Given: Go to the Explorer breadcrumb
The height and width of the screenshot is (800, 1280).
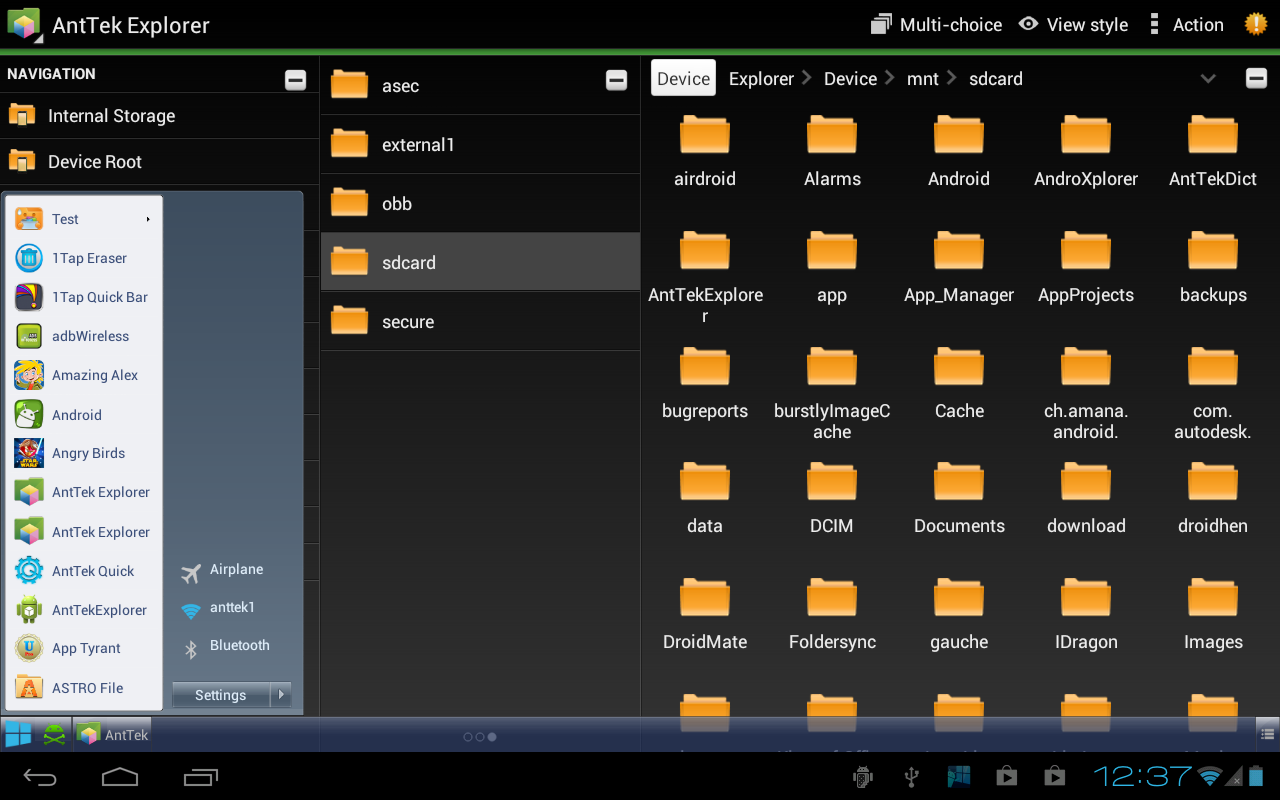Looking at the screenshot, I should pyautogui.click(x=761, y=79).
